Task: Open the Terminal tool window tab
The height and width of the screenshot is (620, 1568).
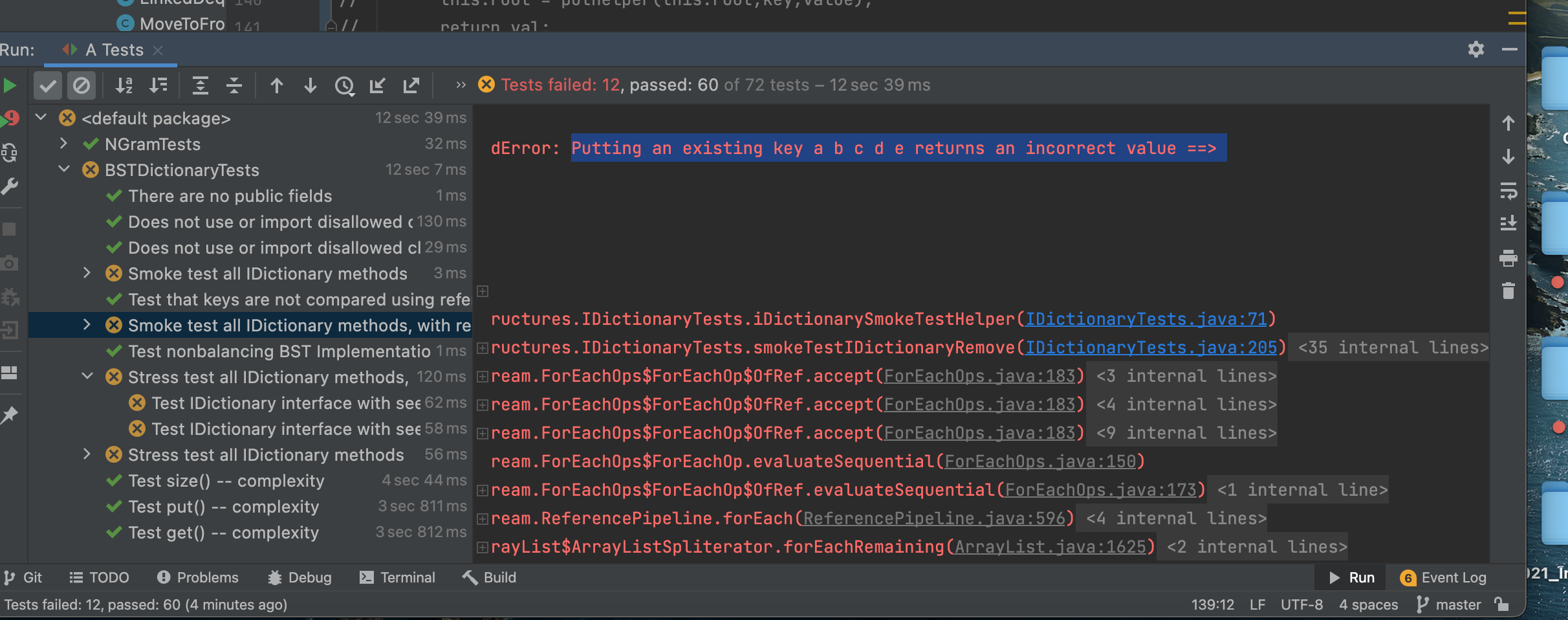Action: click(x=397, y=577)
